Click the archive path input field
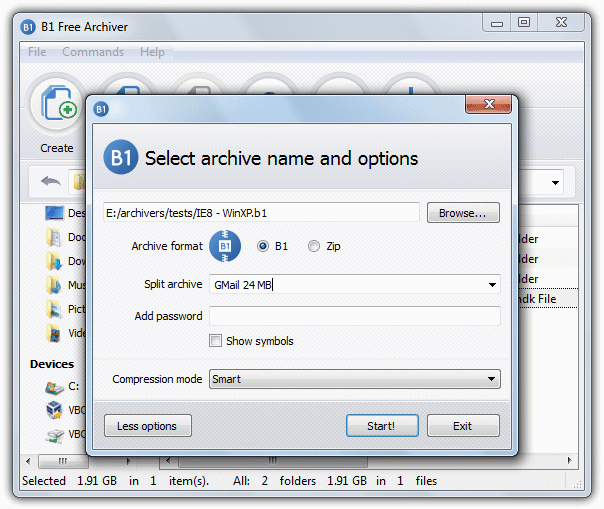Screen dimensions: 604x509 [261, 212]
